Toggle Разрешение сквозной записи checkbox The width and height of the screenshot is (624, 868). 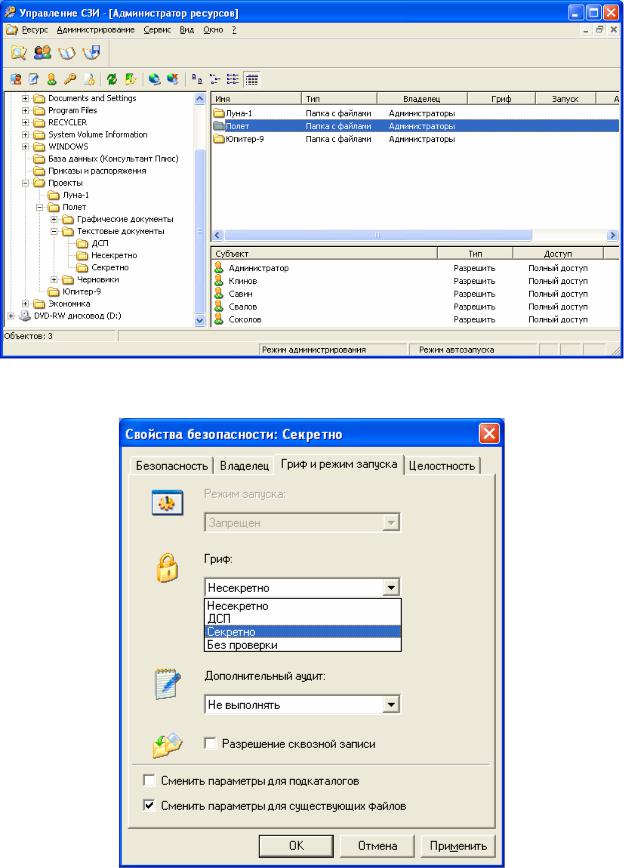(x=210, y=743)
